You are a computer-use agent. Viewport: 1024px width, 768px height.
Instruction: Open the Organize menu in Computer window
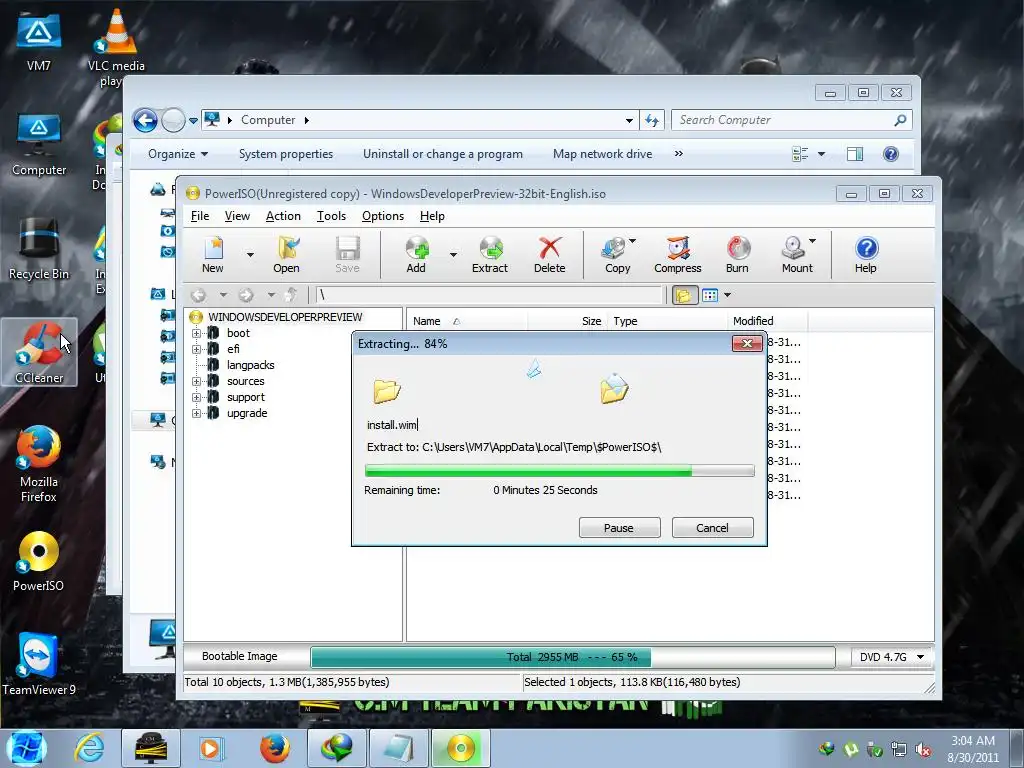point(178,154)
